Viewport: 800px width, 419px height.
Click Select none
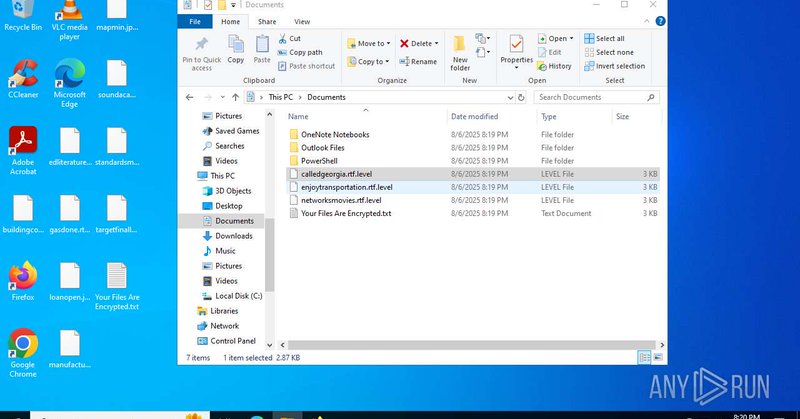[609, 52]
